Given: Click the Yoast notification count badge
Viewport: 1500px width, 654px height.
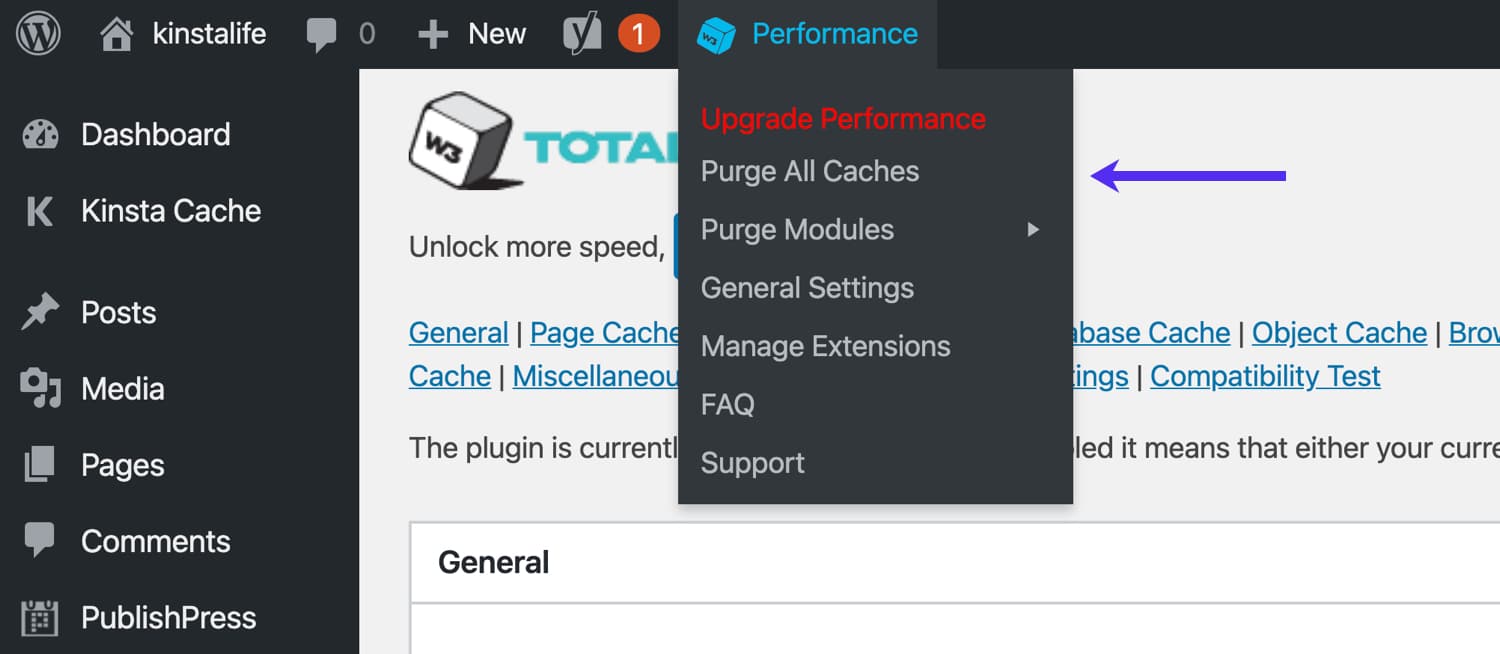Looking at the screenshot, I should 640,32.
